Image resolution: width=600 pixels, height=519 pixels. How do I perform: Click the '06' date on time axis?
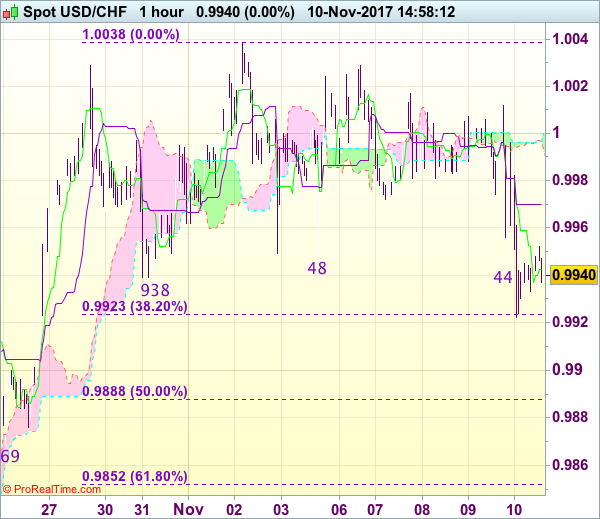(339, 510)
